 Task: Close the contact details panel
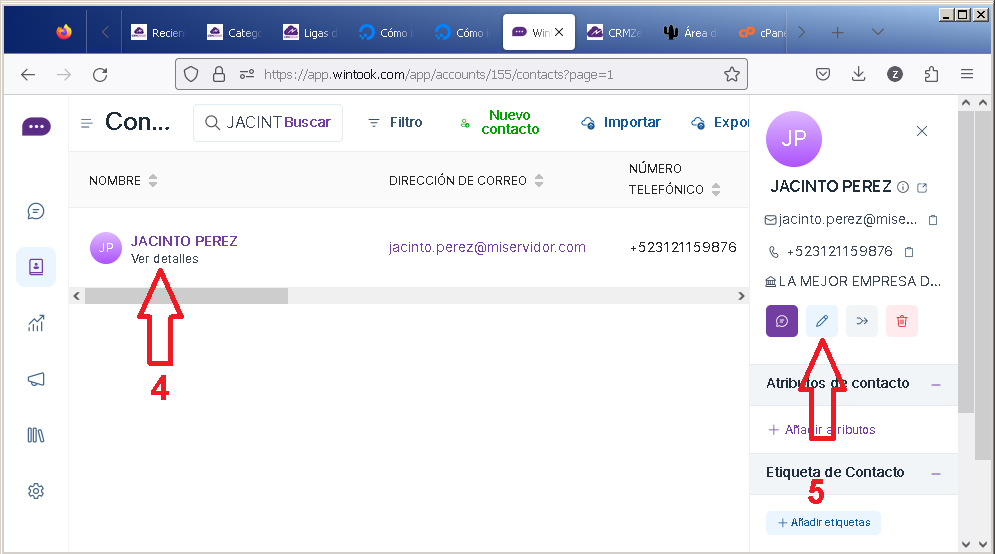tap(922, 131)
